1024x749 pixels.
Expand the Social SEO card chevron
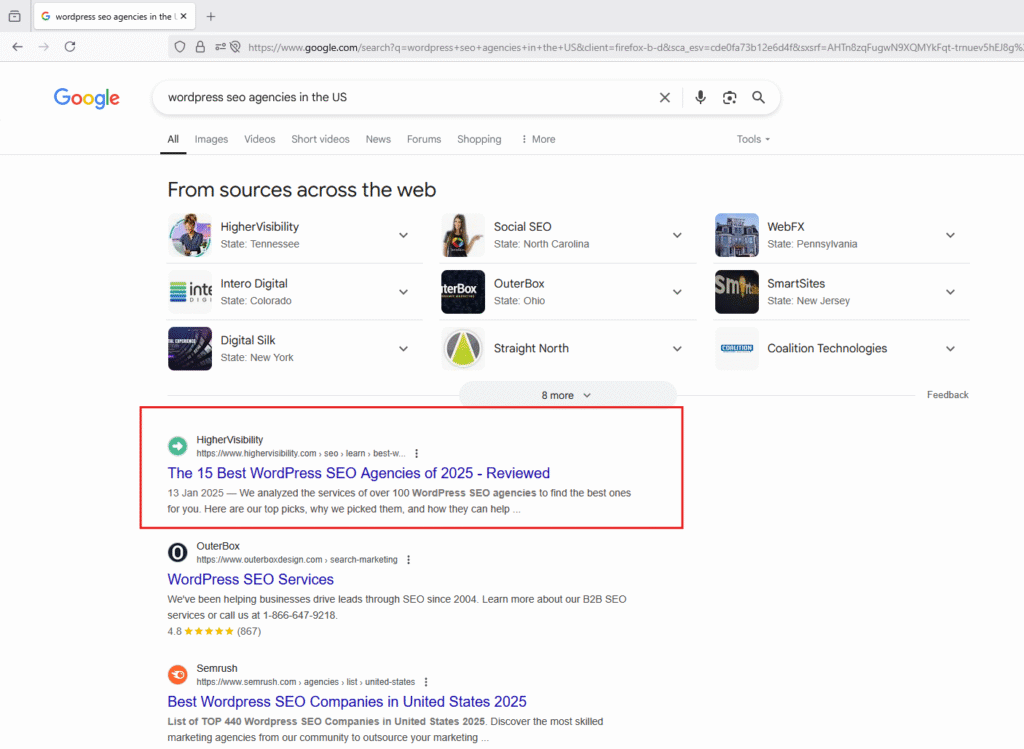pyautogui.click(x=677, y=235)
